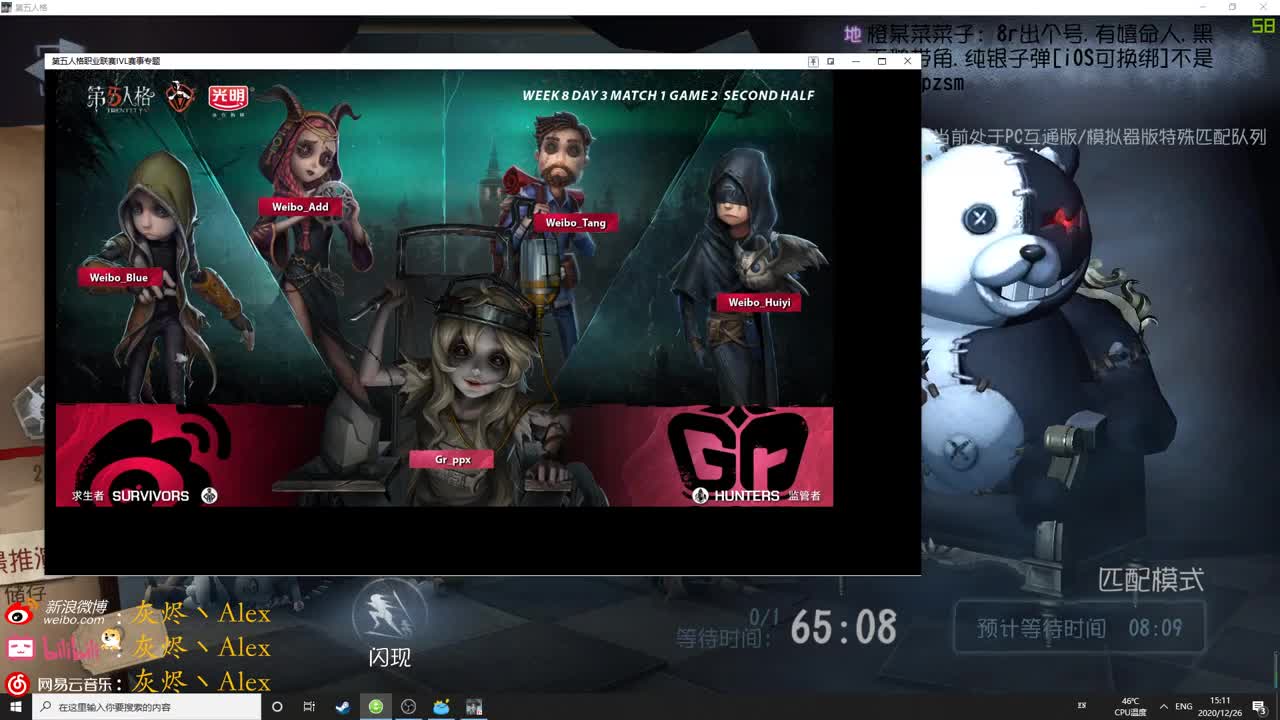Click the IVL league emblem icon
The image size is (1280, 720).
click(x=180, y=97)
